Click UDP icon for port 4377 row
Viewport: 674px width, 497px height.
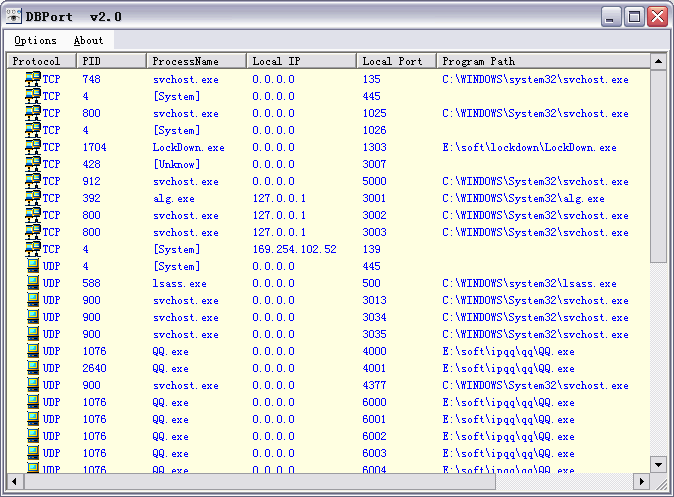pos(33,385)
